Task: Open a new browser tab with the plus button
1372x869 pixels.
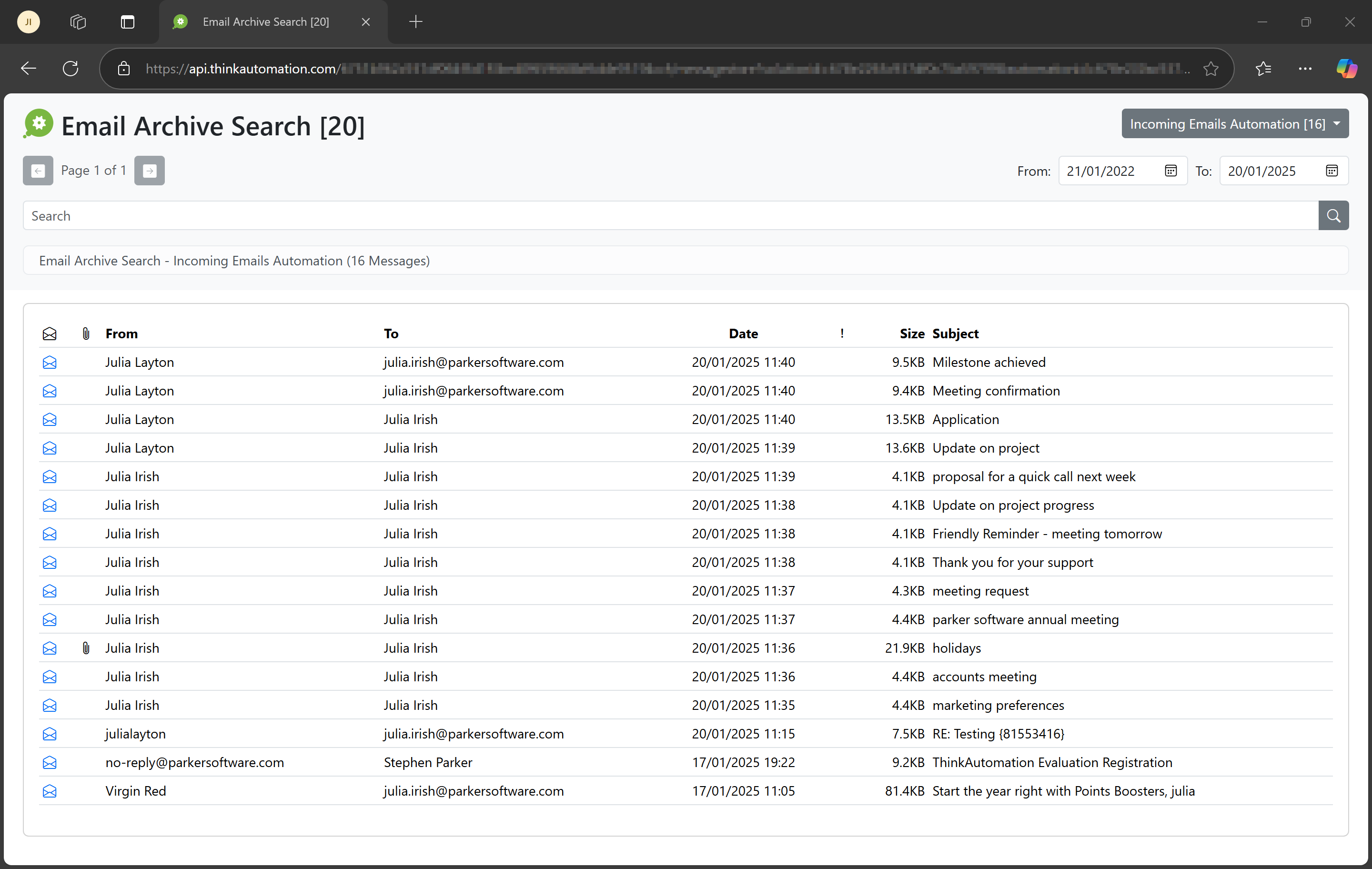Action: coord(415,21)
